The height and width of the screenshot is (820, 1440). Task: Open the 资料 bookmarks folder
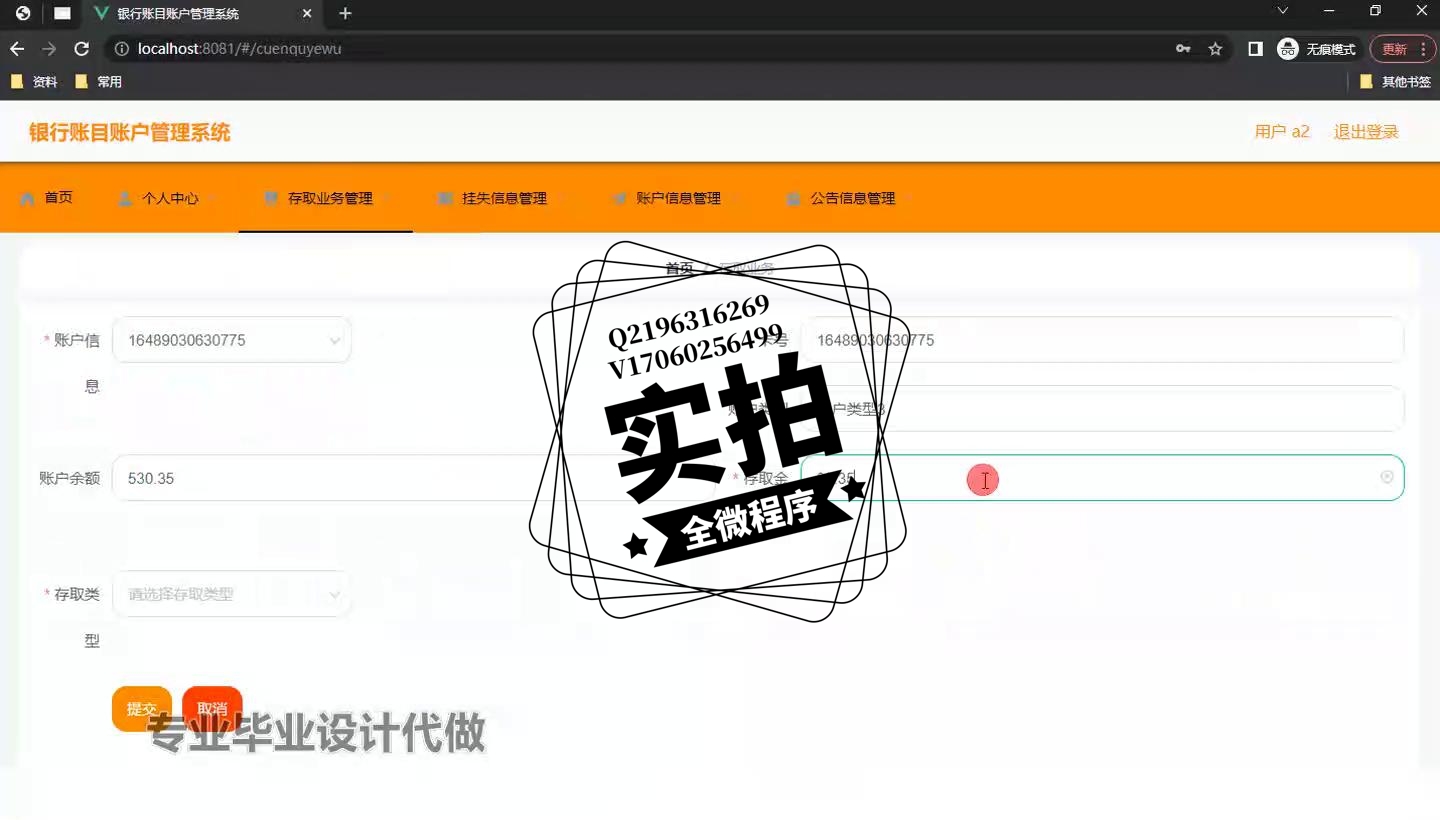point(34,82)
